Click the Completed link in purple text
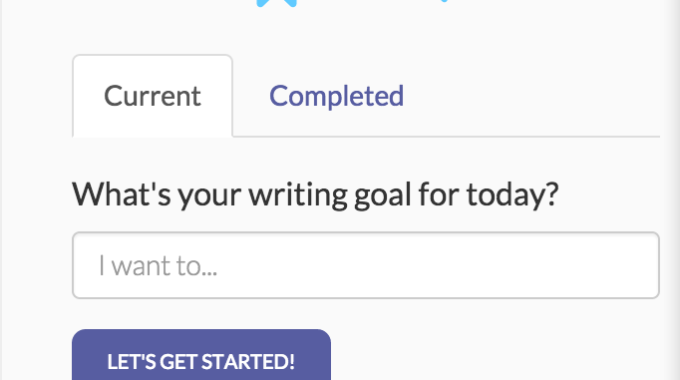The image size is (680, 380). point(336,96)
